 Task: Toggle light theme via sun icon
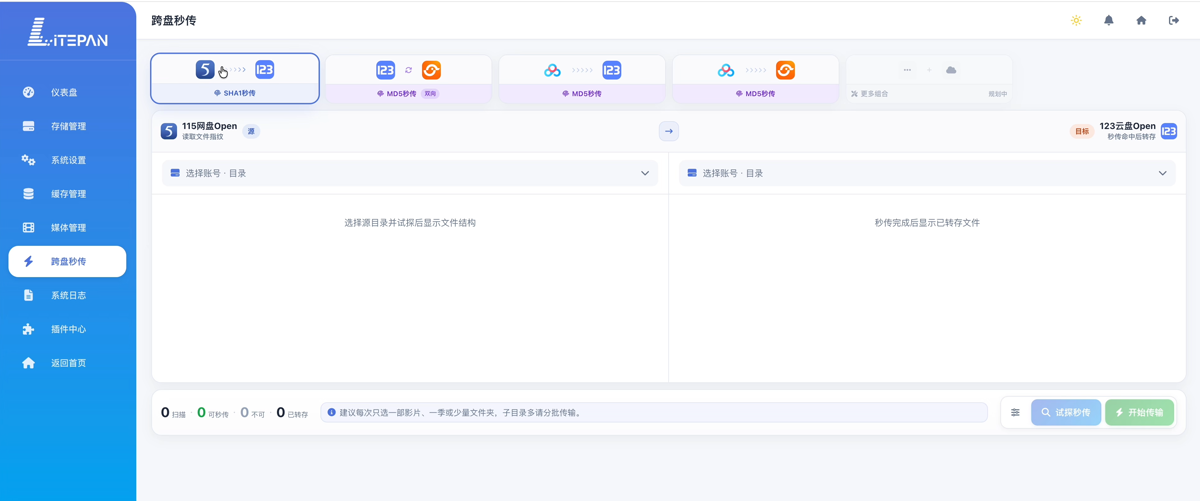1076,20
